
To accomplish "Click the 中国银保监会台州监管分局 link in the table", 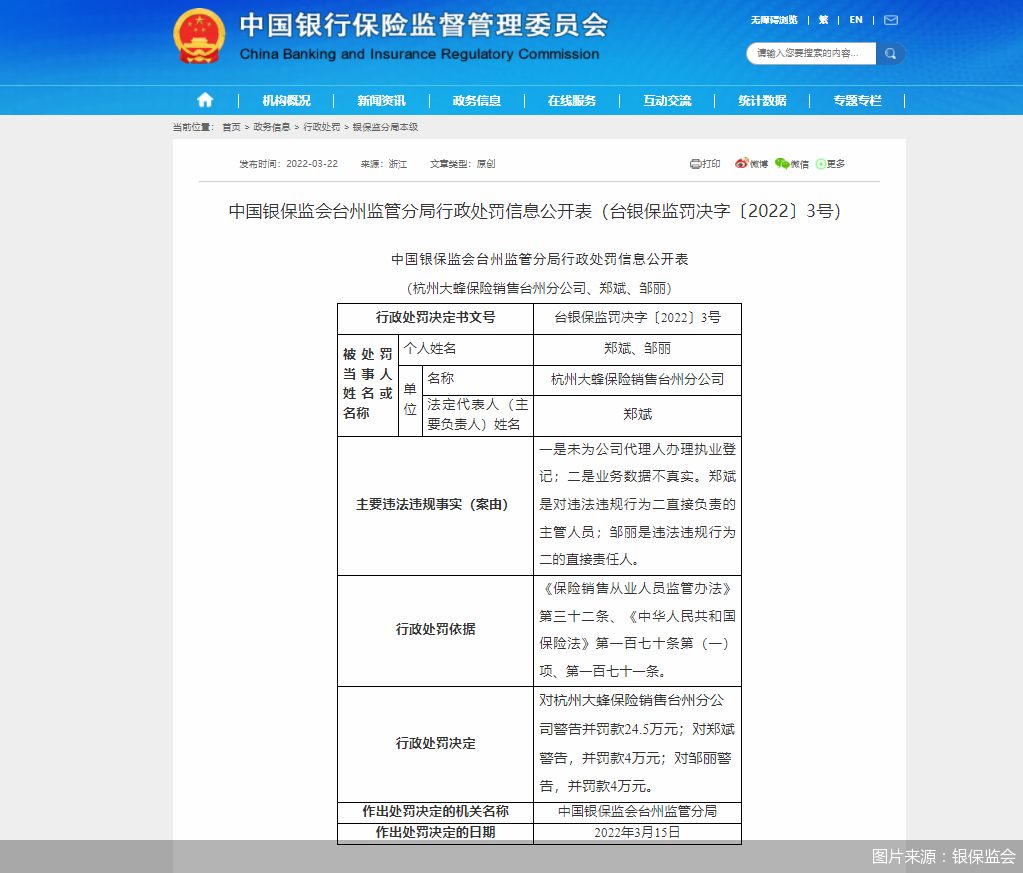I will tap(638, 813).
